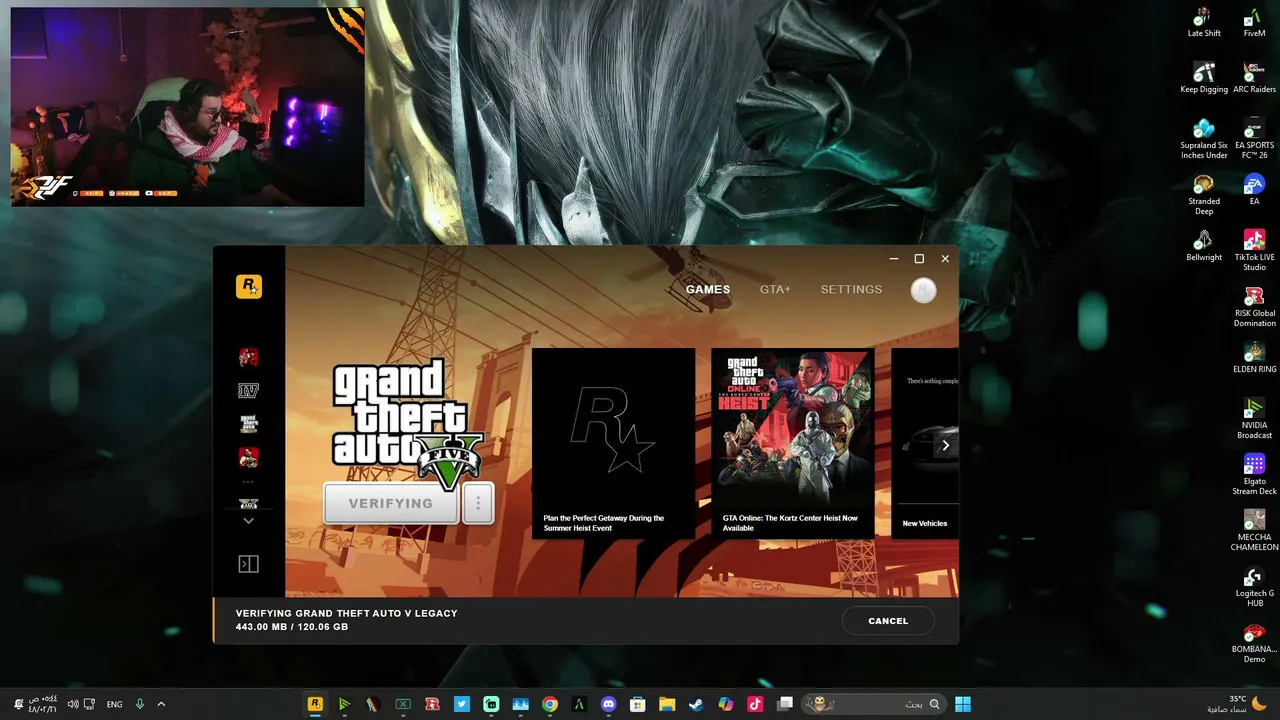The height and width of the screenshot is (720, 1280).
Task: Open Bellwright desktop shortcut
Action: 1204,246
